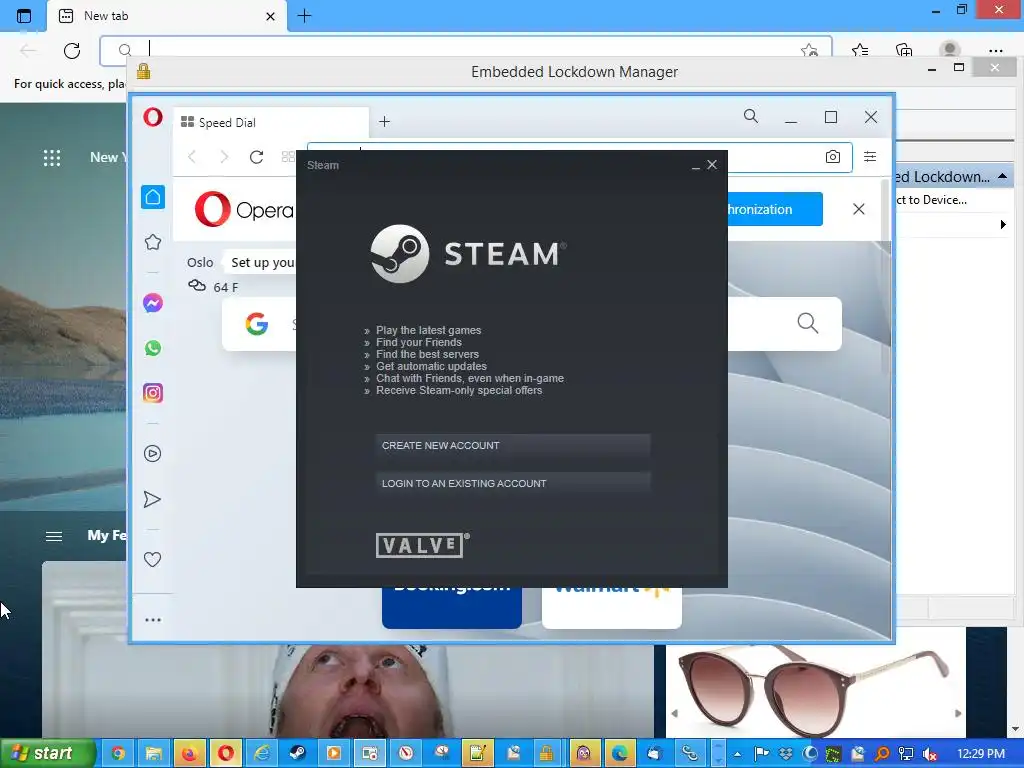Click the Google logo in search box
Viewport: 1024px width, 768px height.
pyautogui.click(x=257, y=324)
